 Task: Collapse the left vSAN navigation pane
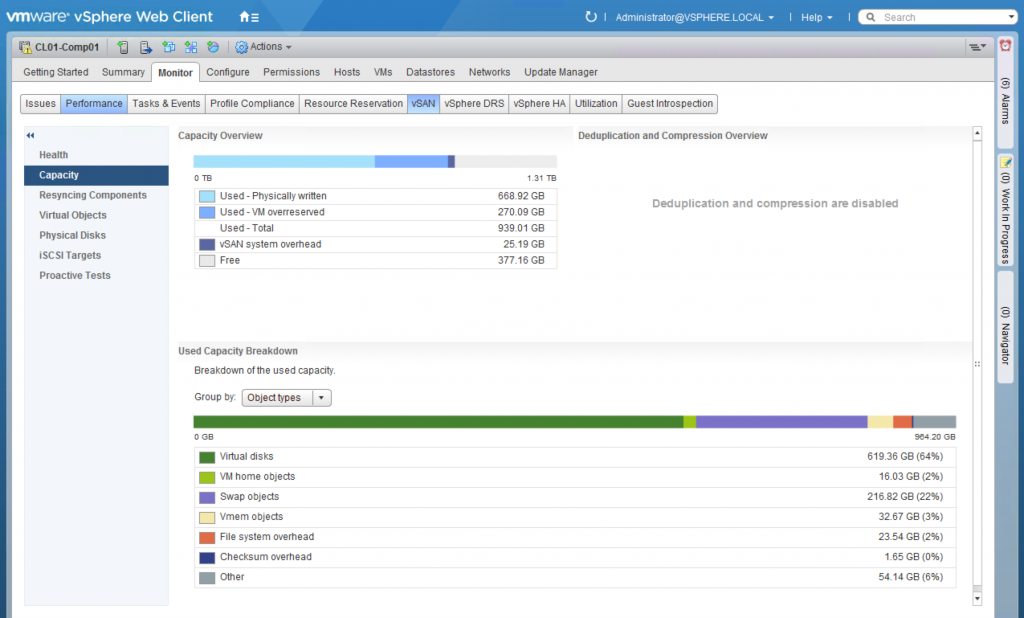[x=30, y=135]
